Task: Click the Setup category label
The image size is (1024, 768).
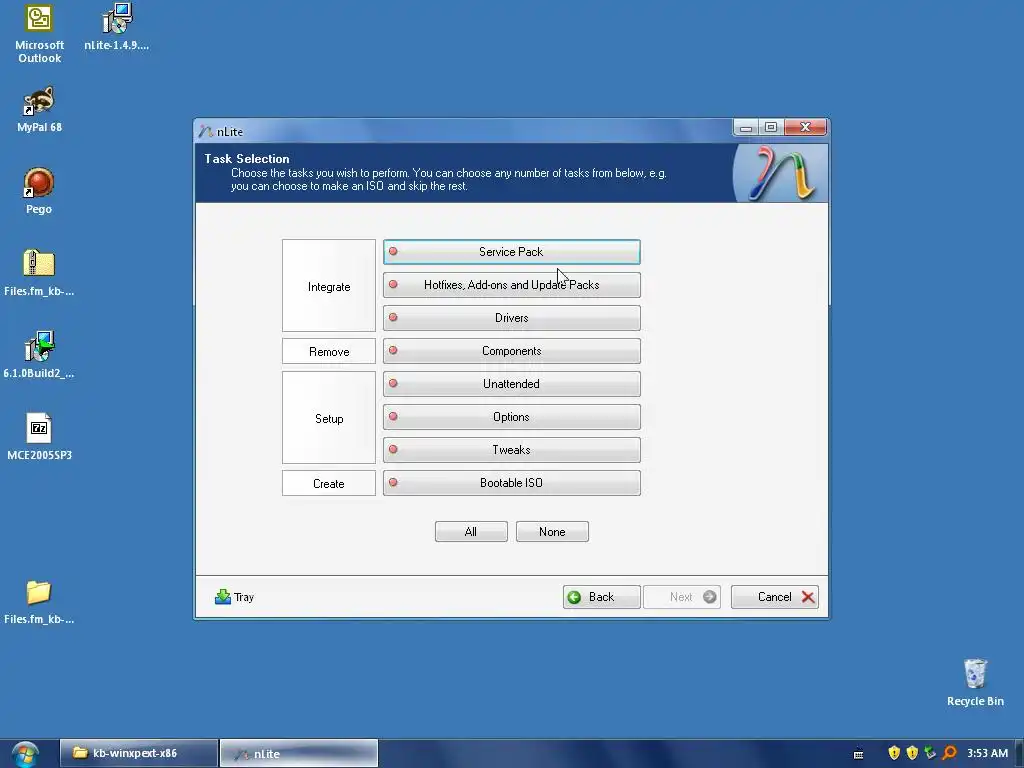Action: (329, 419)
